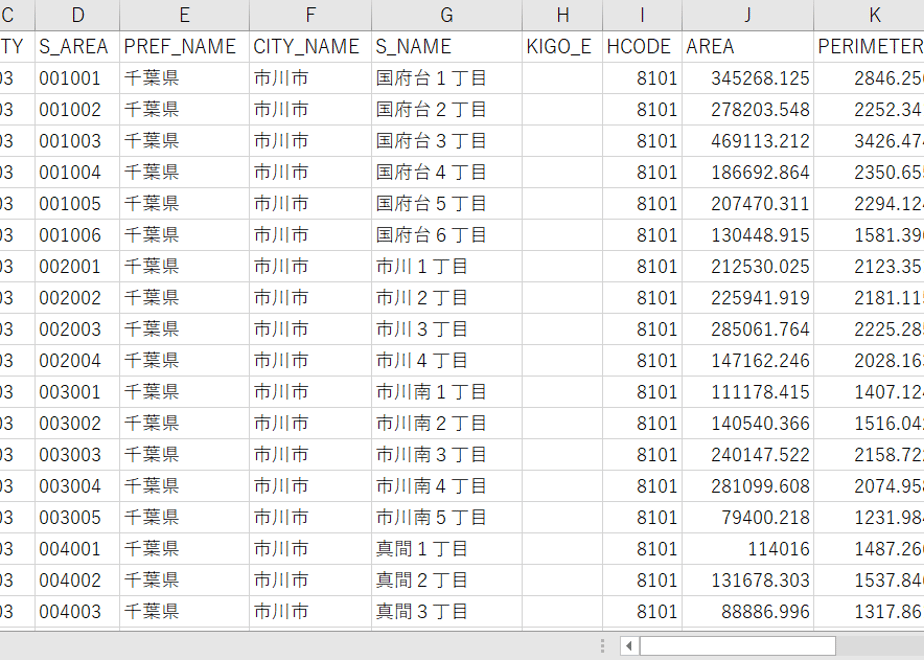Select cell 国府台６丁目
Image resolution: width=924 pixels, height=660 pixels.
click(x=447, y=235)
